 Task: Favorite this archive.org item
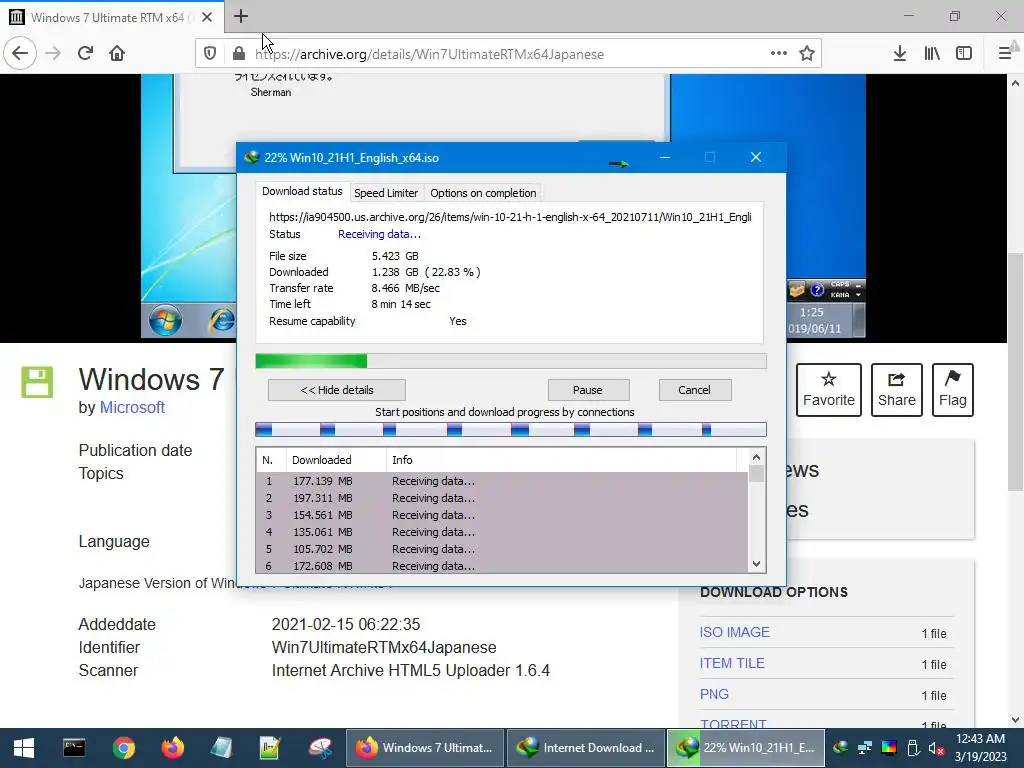tap(829, 390)
